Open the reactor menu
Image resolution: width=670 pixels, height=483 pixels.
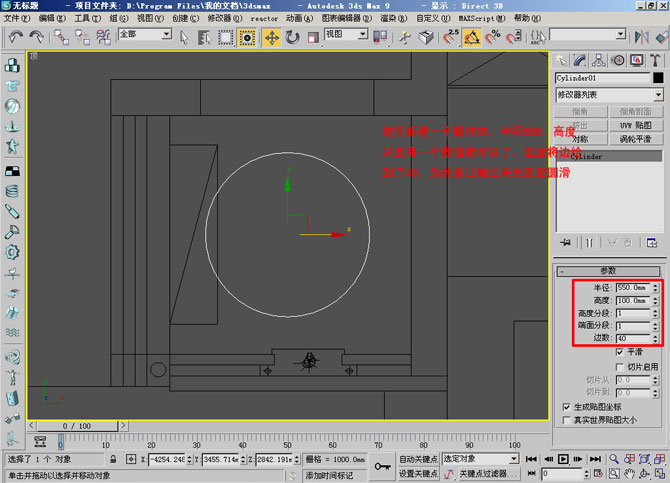tap(264, 18)
